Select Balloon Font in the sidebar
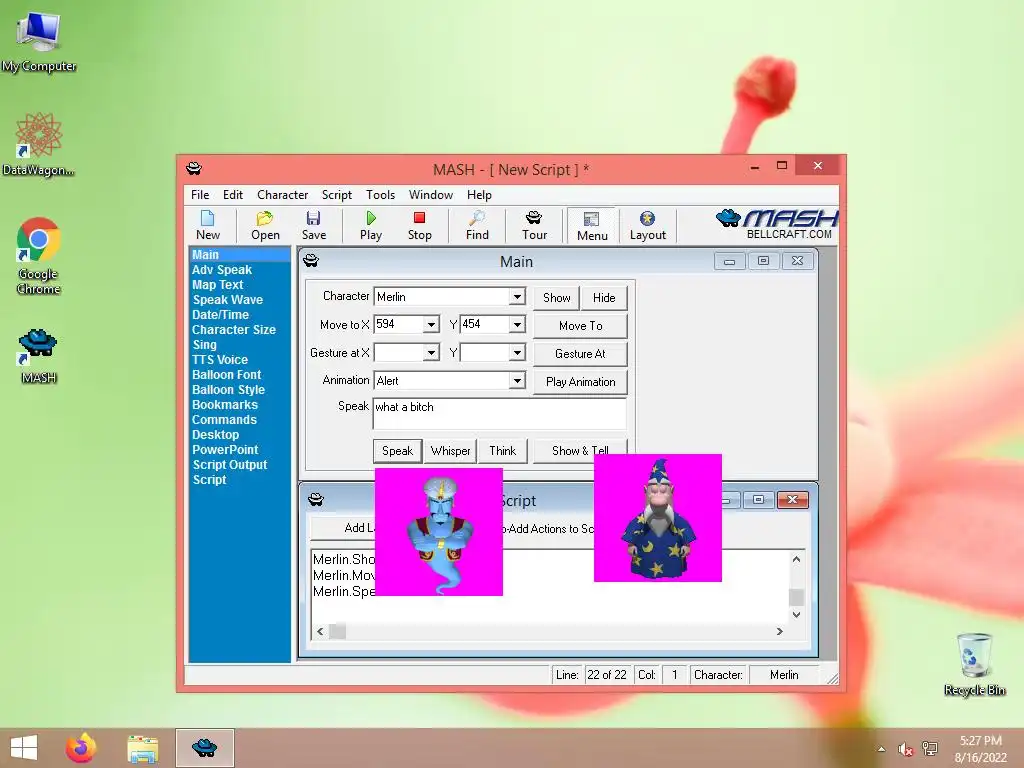 coord(226,375)
